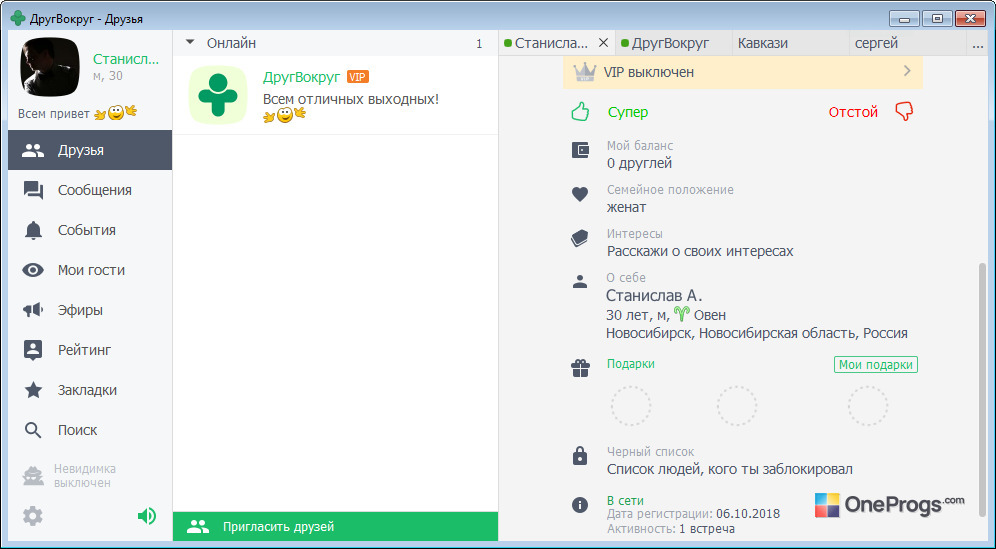
Task: Toggle Невидимка invisible mode
Action: (69, 476)
